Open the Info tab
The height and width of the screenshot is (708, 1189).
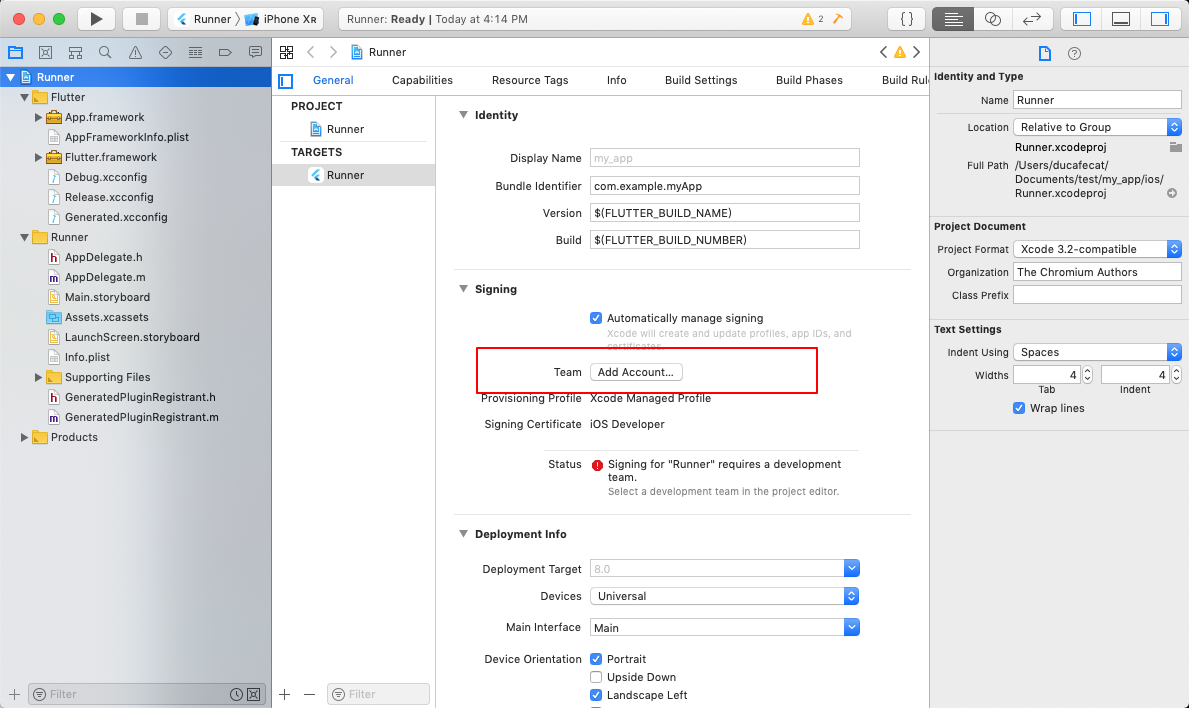pyautogui.click(x=616, y=80)
